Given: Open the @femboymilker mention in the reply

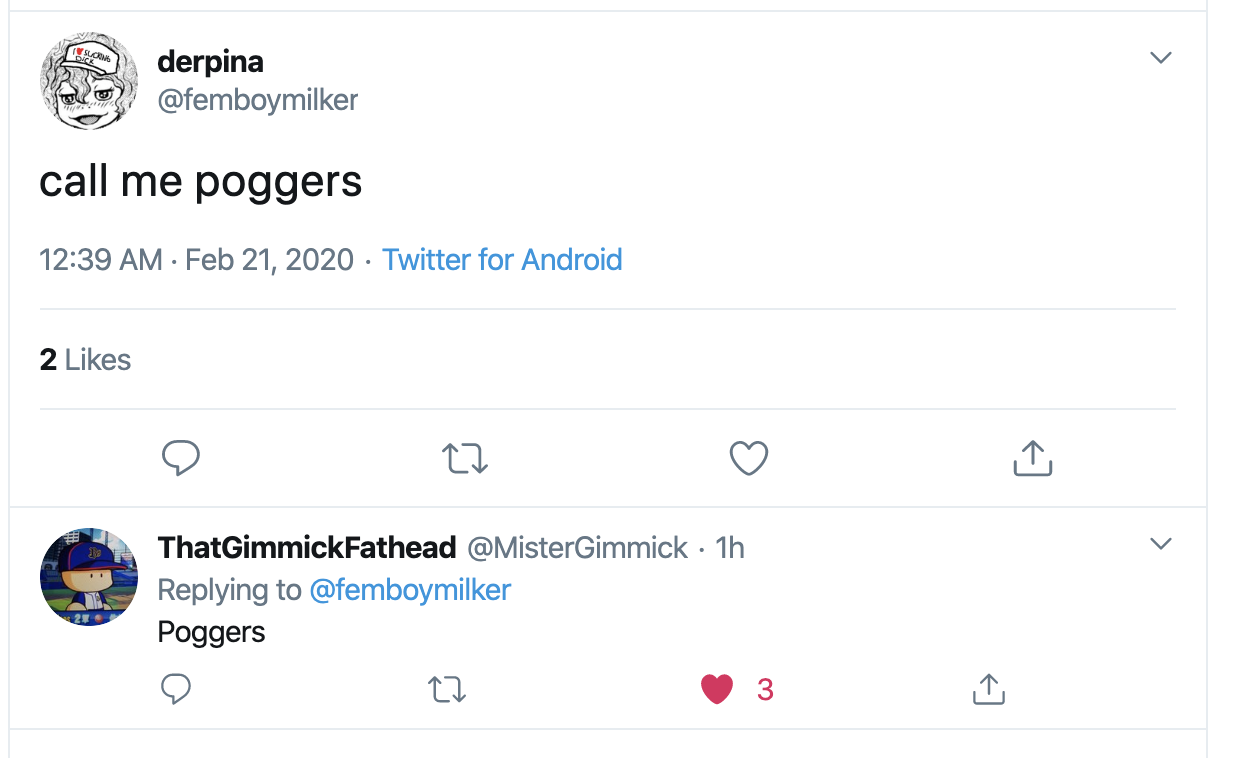Looking at the screenshot, I should (x=410, y=590).
